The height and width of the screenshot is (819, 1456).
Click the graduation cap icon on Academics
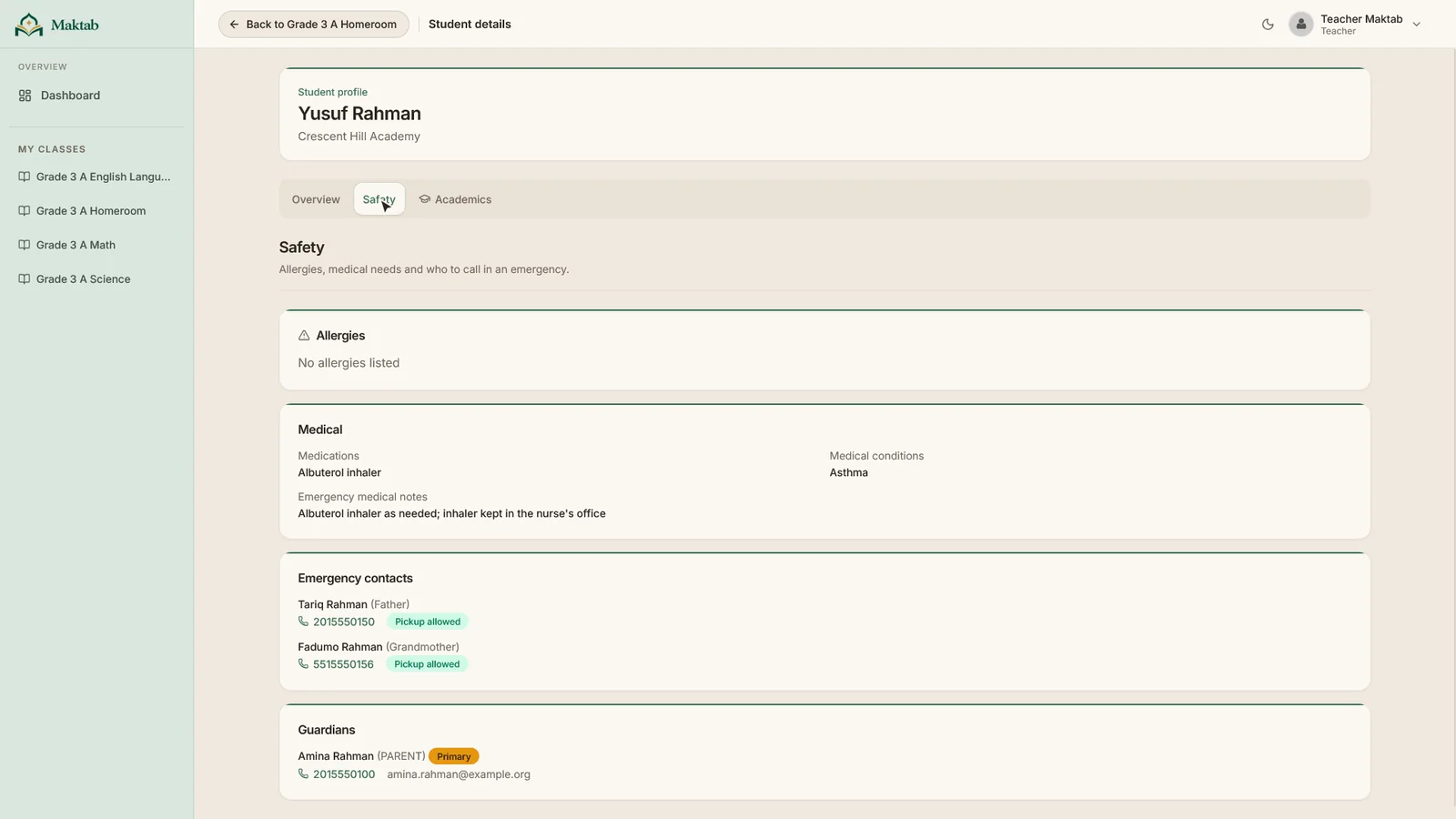[x=424, y=199]
